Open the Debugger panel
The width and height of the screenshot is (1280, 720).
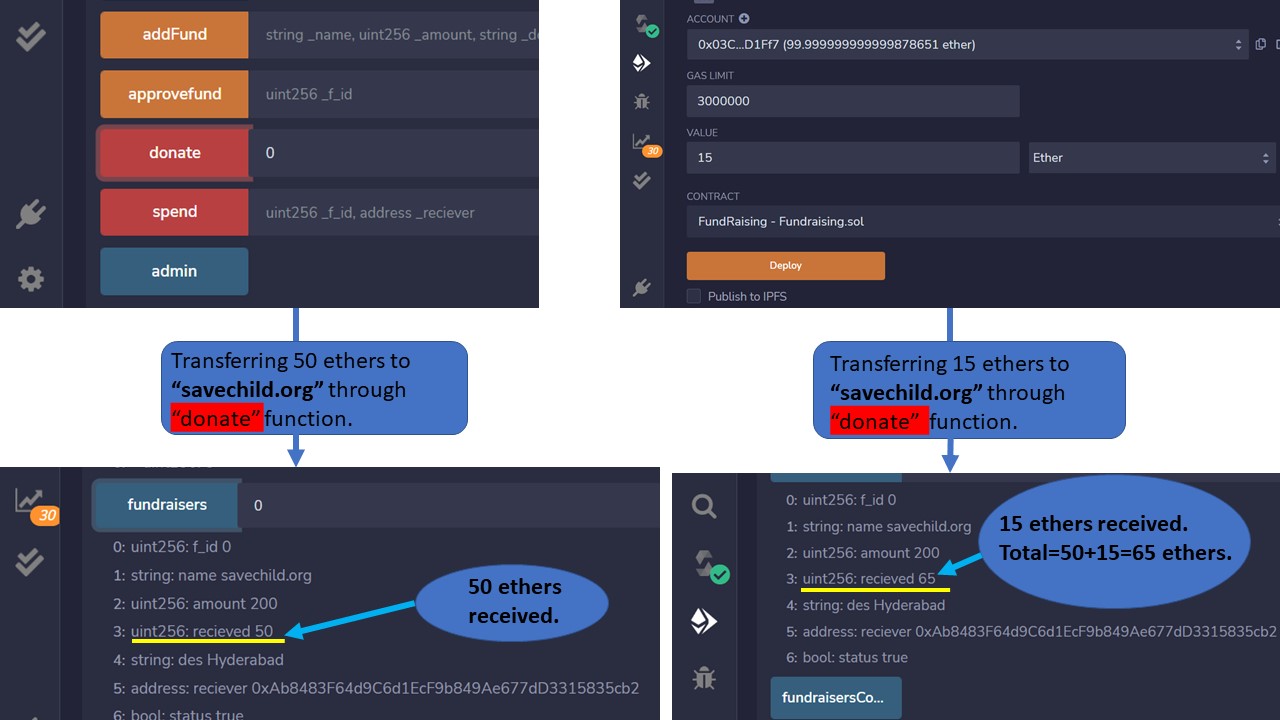[643, 101]
